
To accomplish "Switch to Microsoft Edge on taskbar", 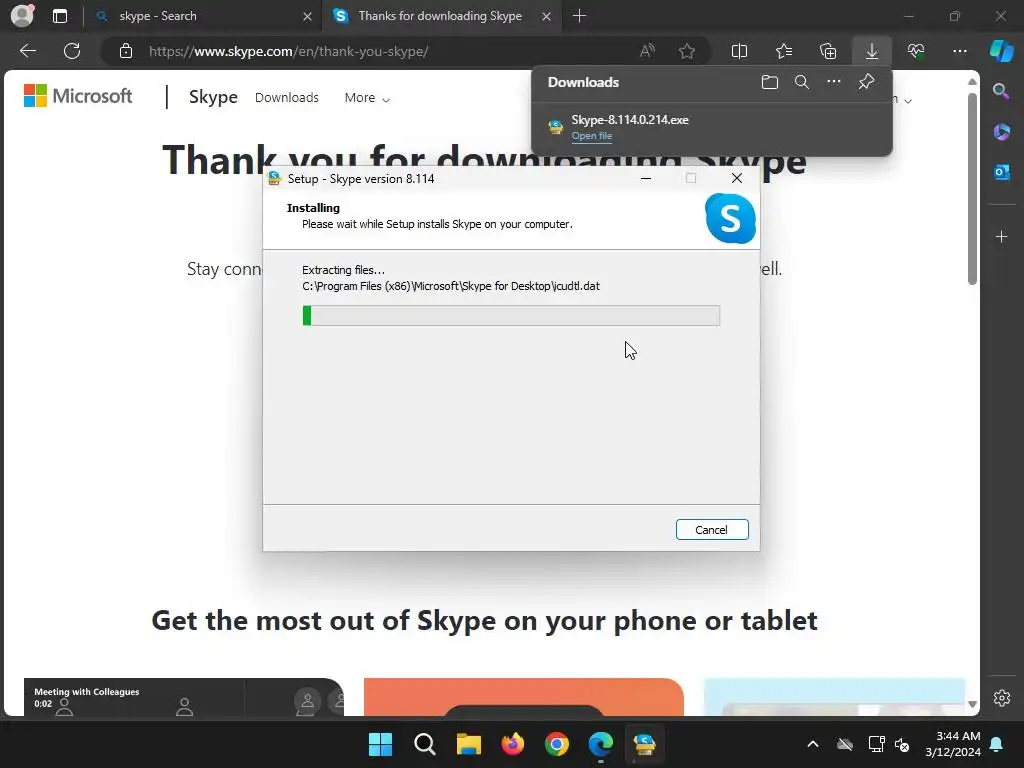I will pos(601,744).
